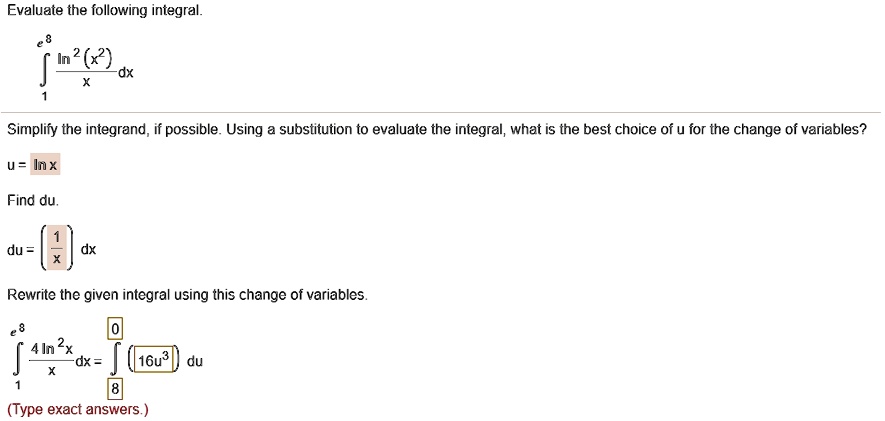Select the denominator x box of the du fraction
Screen dimensions: 885x421
(x=56, y=258)
